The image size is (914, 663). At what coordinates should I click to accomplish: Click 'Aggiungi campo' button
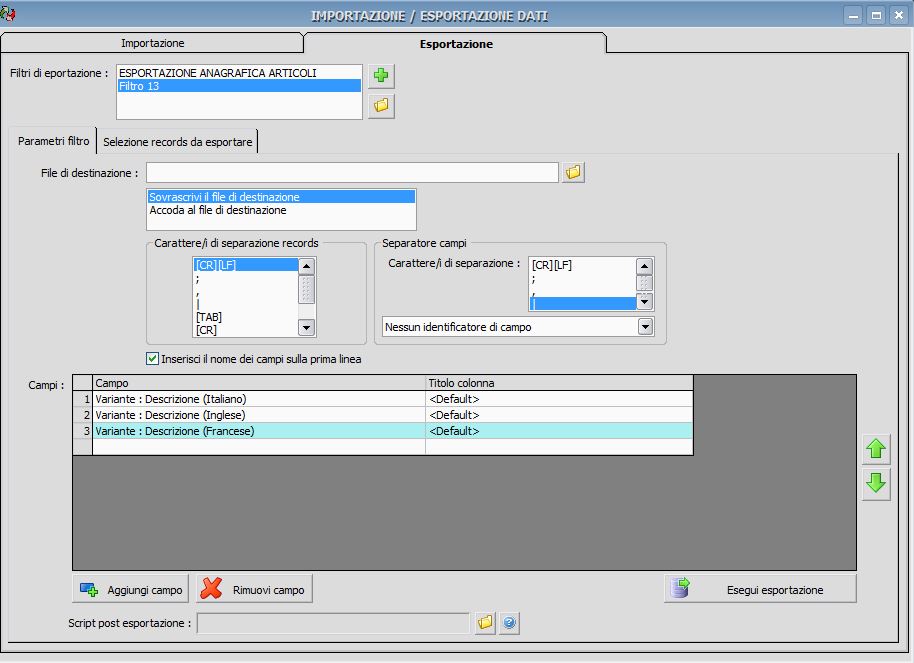(x=131, y=589)
